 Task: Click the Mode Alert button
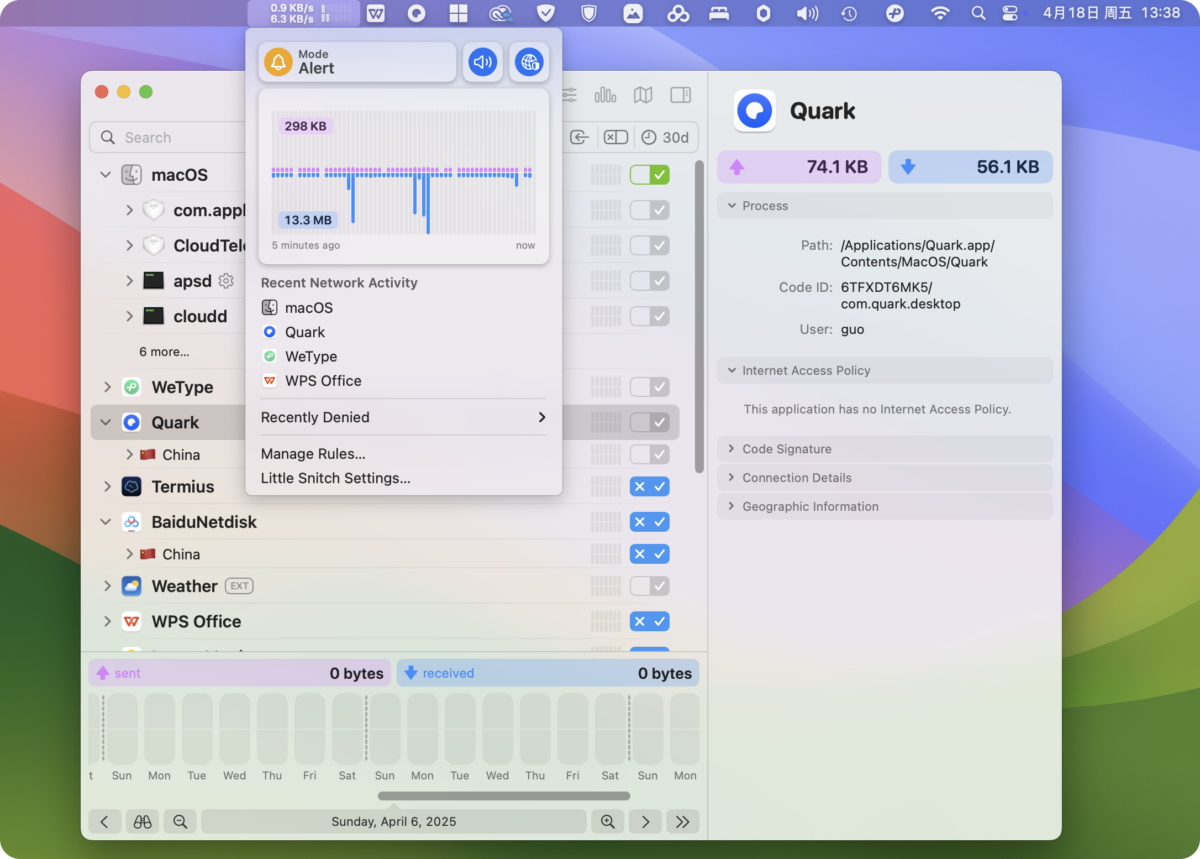(357, 62)
